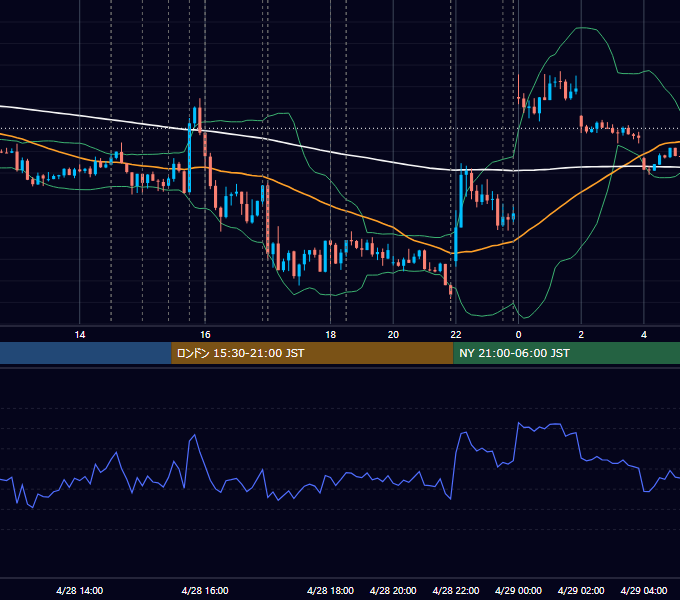Click the 4/29 02:00 date label
Image resolution: width=680 pixels, height=600 pixels.
pos(581,590)
